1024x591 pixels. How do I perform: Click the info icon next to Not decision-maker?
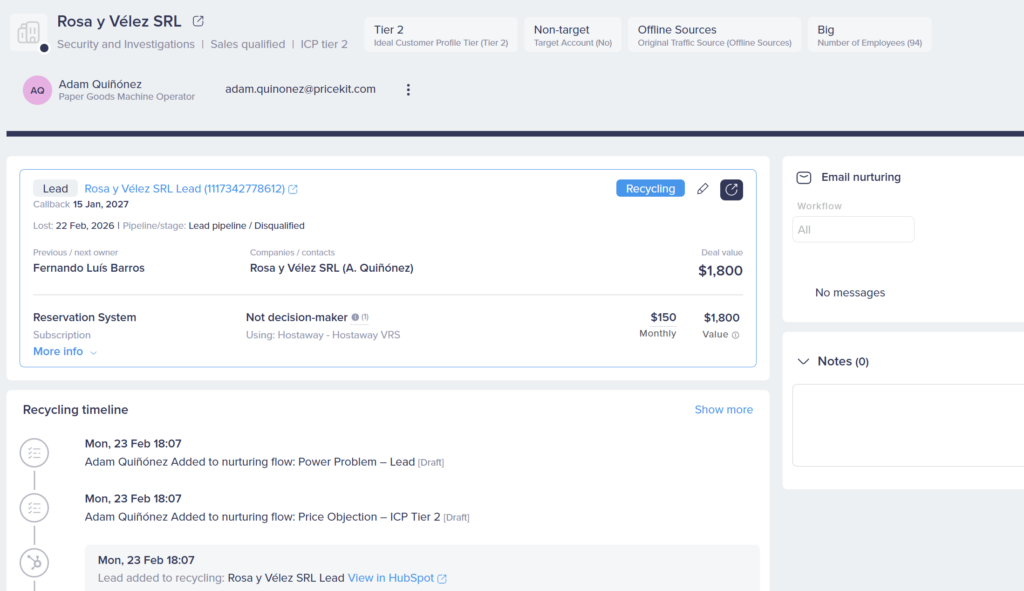355,318
